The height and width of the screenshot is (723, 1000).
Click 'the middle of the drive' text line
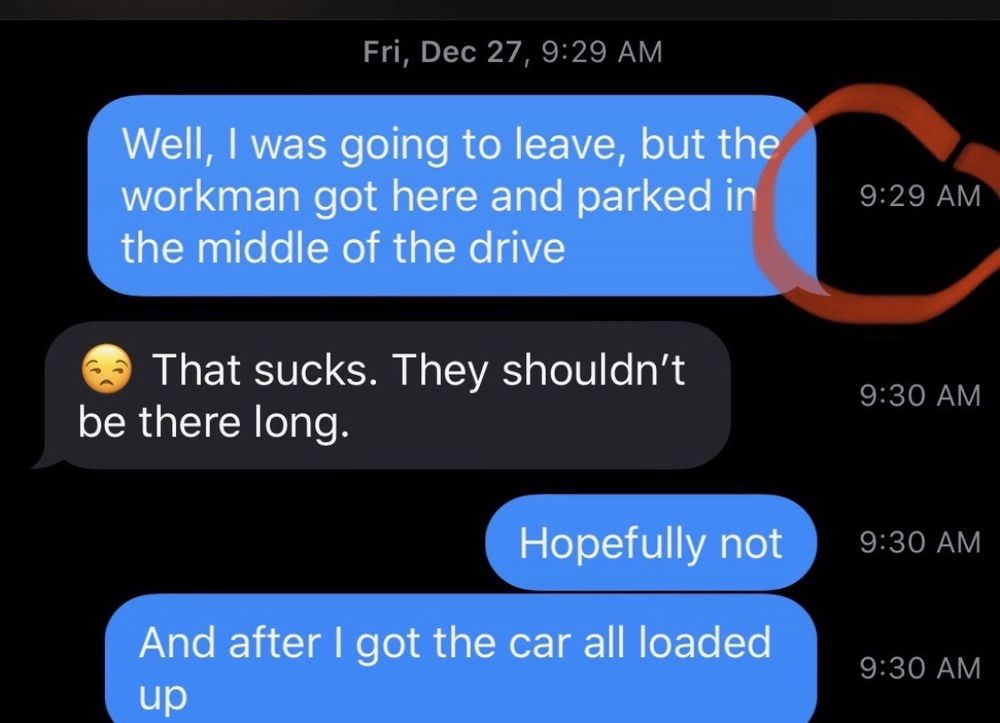point(343,248)
